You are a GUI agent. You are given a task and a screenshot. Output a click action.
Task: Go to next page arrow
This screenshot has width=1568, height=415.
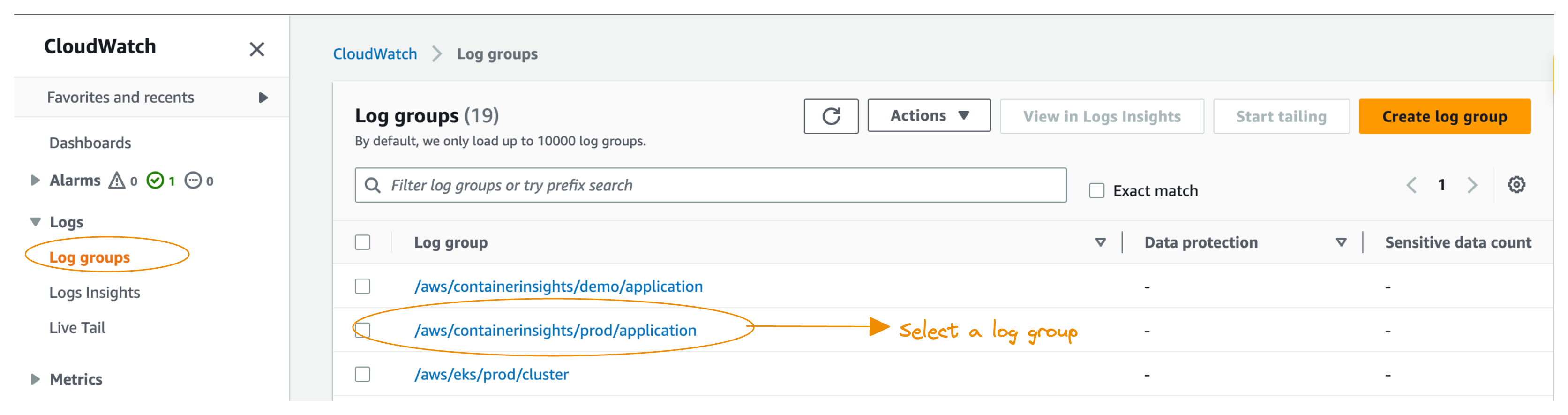click(1472, 185)
